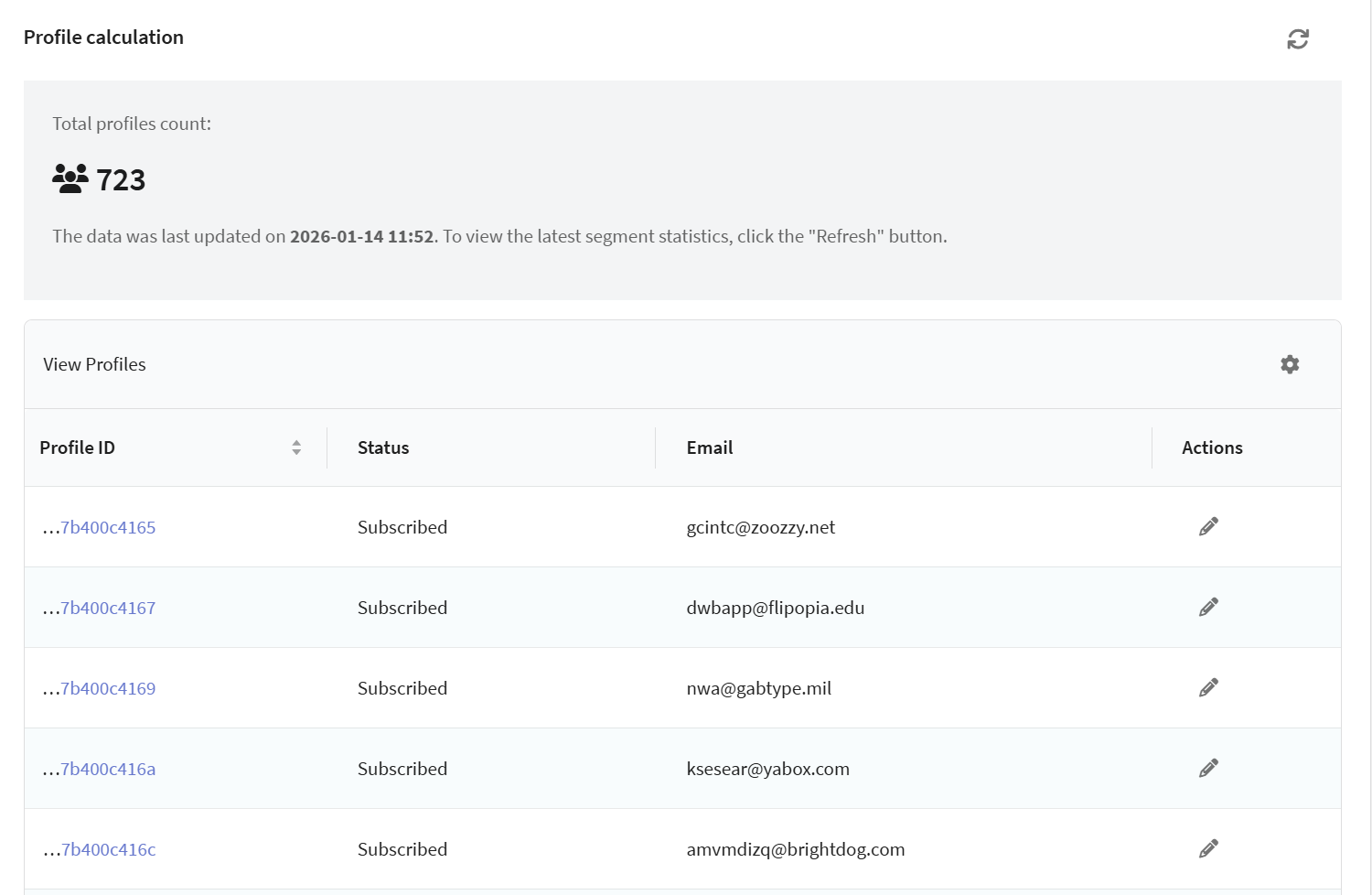1372x895 pixels.
Task: Click the people icon beside 723
Action: pyautogui.click(x=70, y=178)
